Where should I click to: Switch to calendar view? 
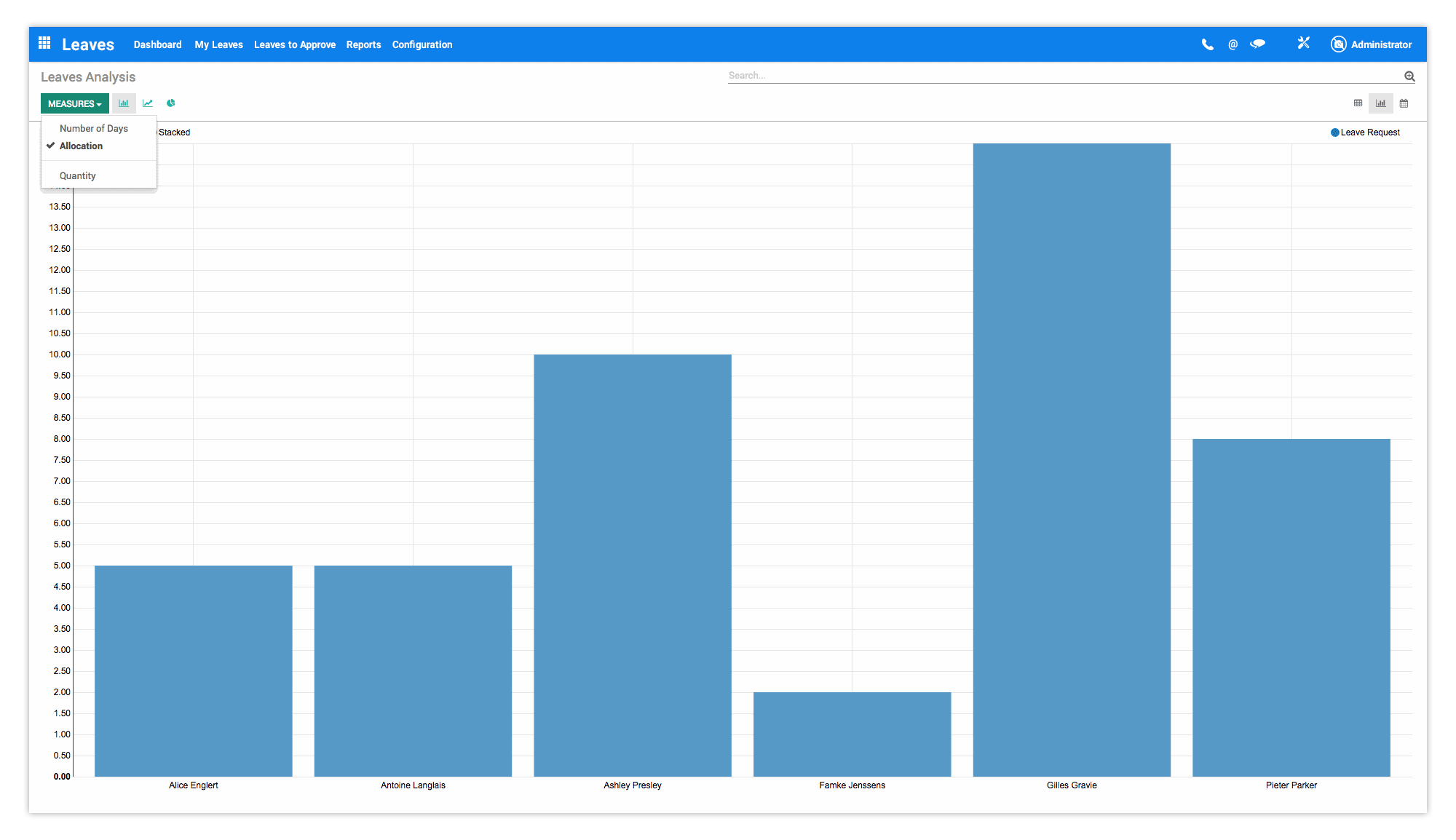tap(1404, 103)
